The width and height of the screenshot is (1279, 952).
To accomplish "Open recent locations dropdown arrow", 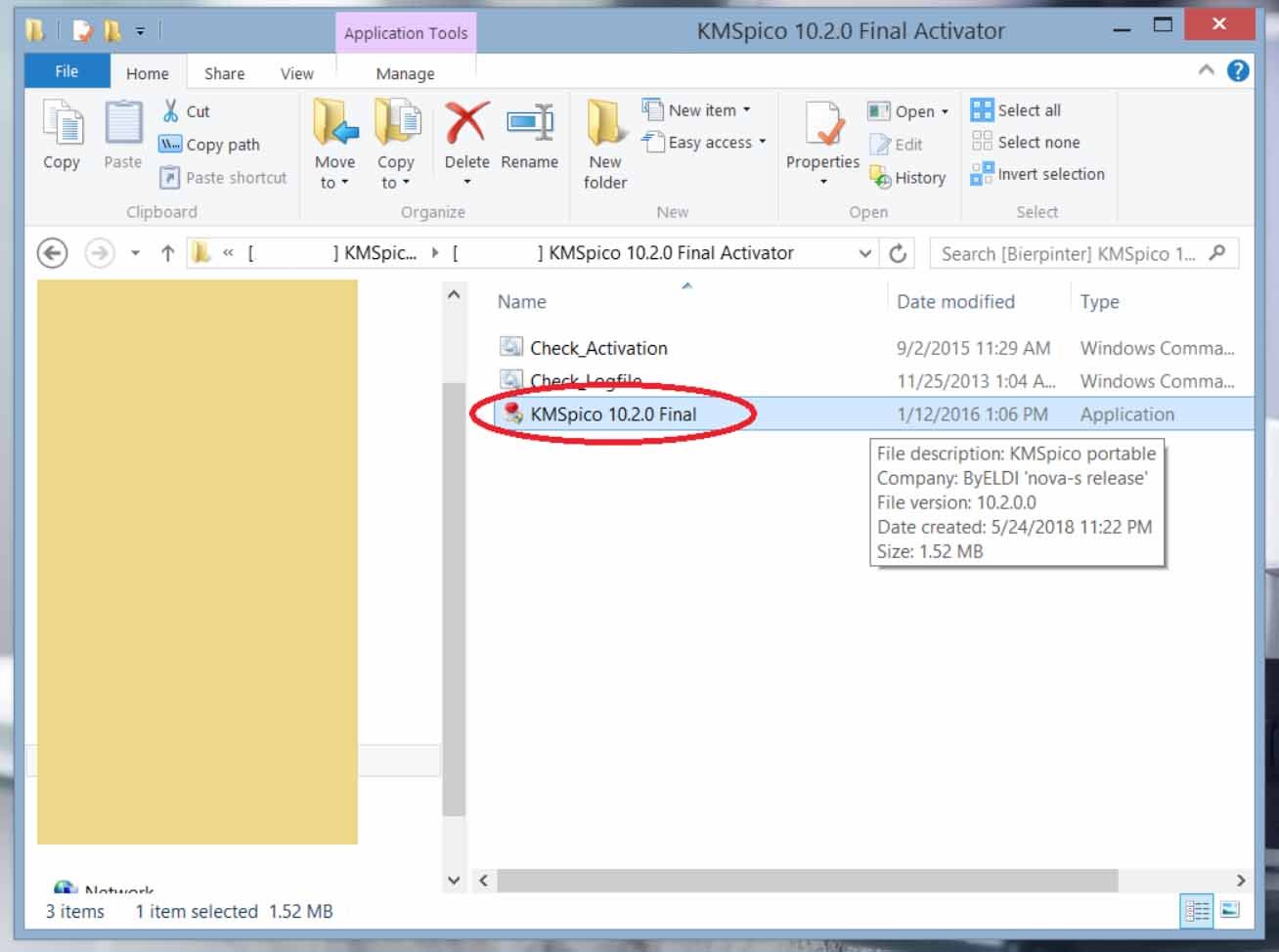I will [135, 253].
